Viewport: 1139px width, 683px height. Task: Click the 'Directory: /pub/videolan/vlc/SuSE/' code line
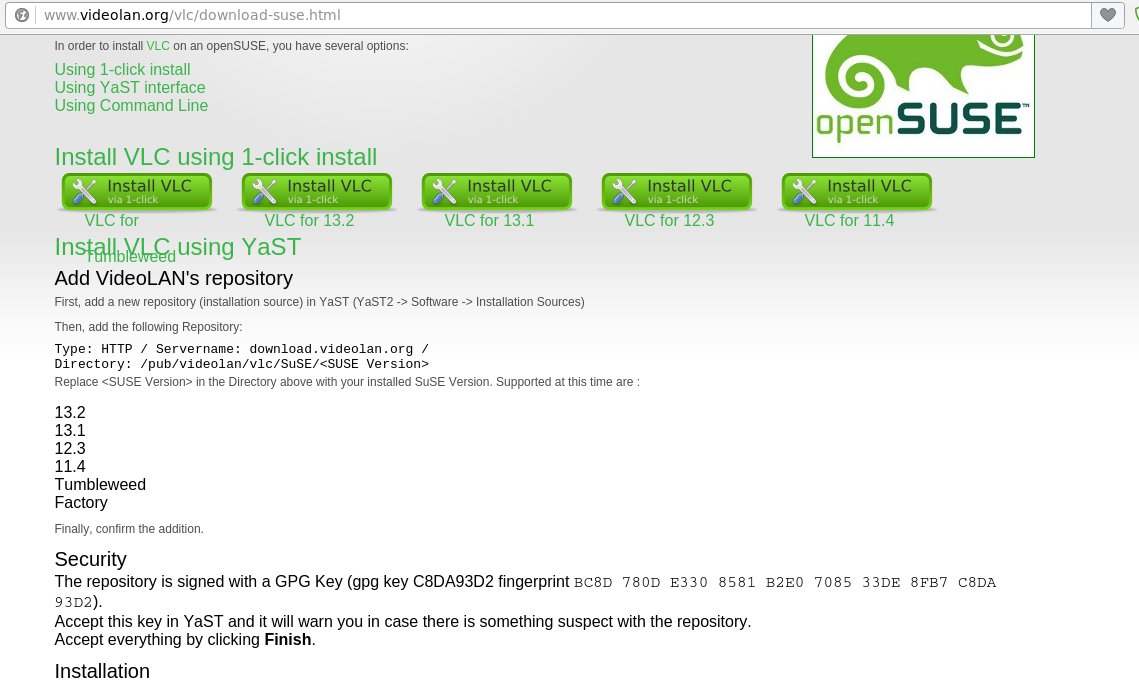(242, 364)
